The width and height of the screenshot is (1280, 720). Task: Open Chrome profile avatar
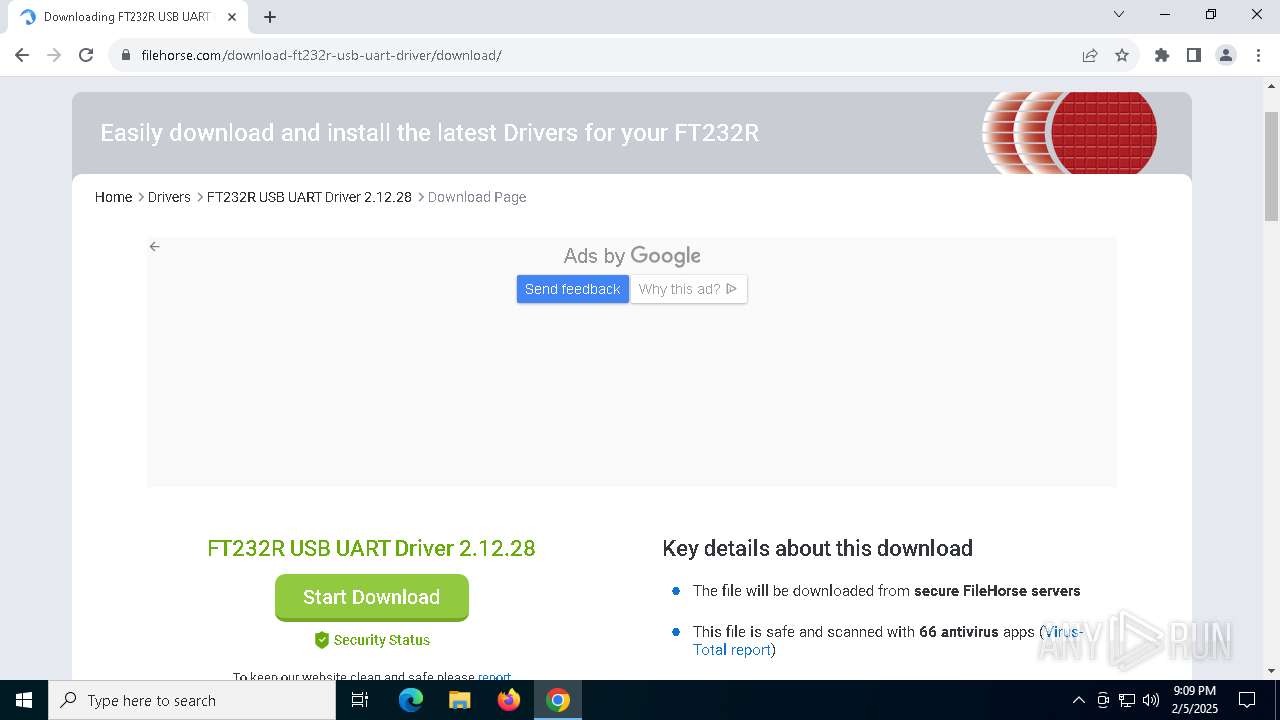point(1226,55)
